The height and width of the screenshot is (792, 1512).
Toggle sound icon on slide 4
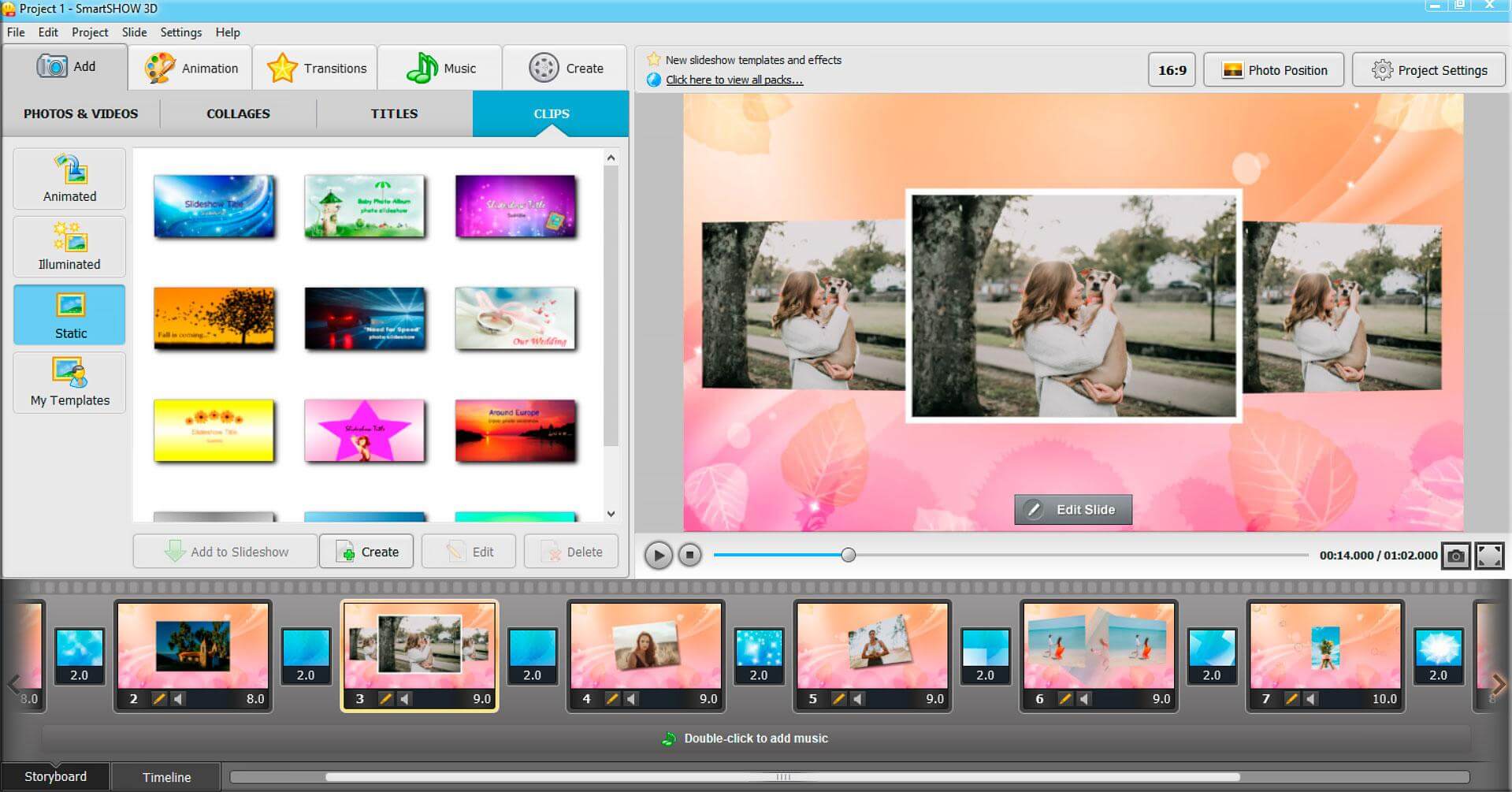[x=632, y=698]
